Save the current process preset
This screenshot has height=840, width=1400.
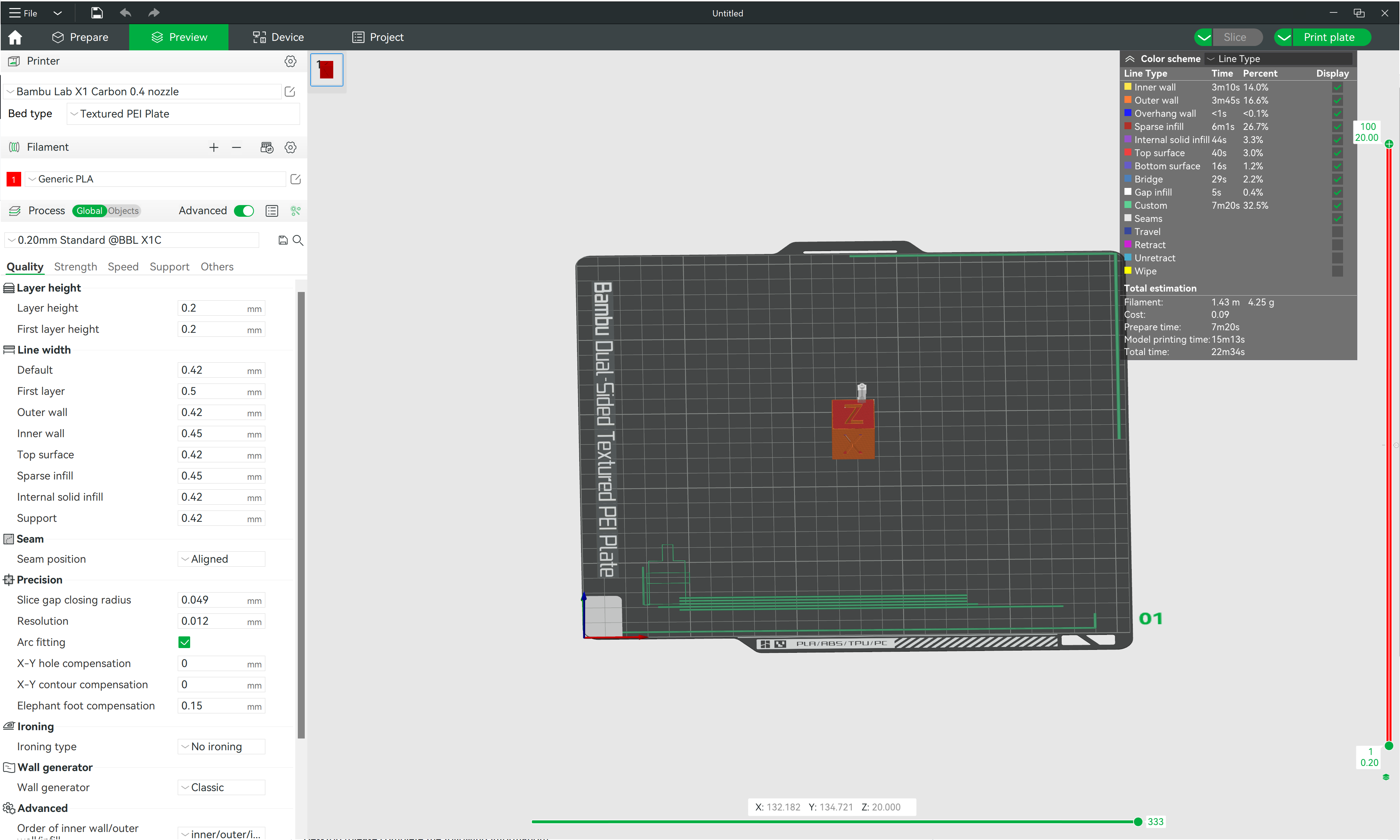pyautogui.click(x=283, y=240)
